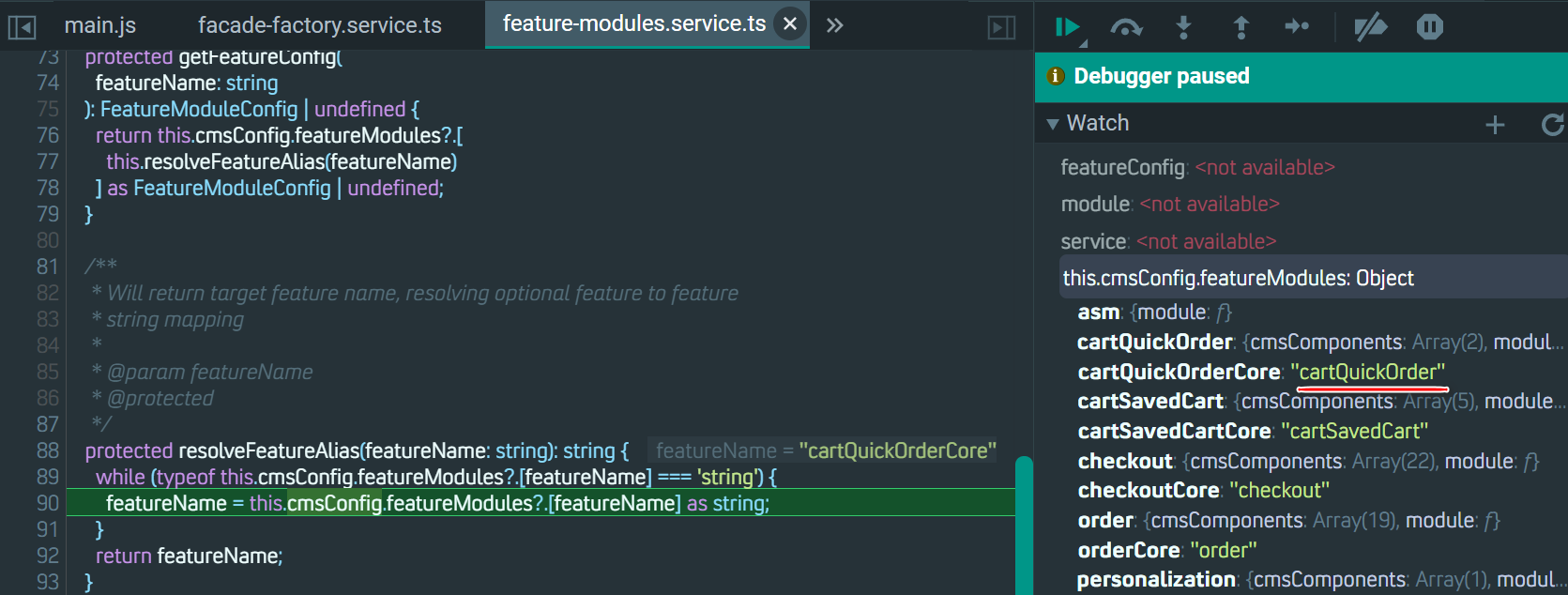
Task: Collapse the Watch section
Action: point(1053,124)
